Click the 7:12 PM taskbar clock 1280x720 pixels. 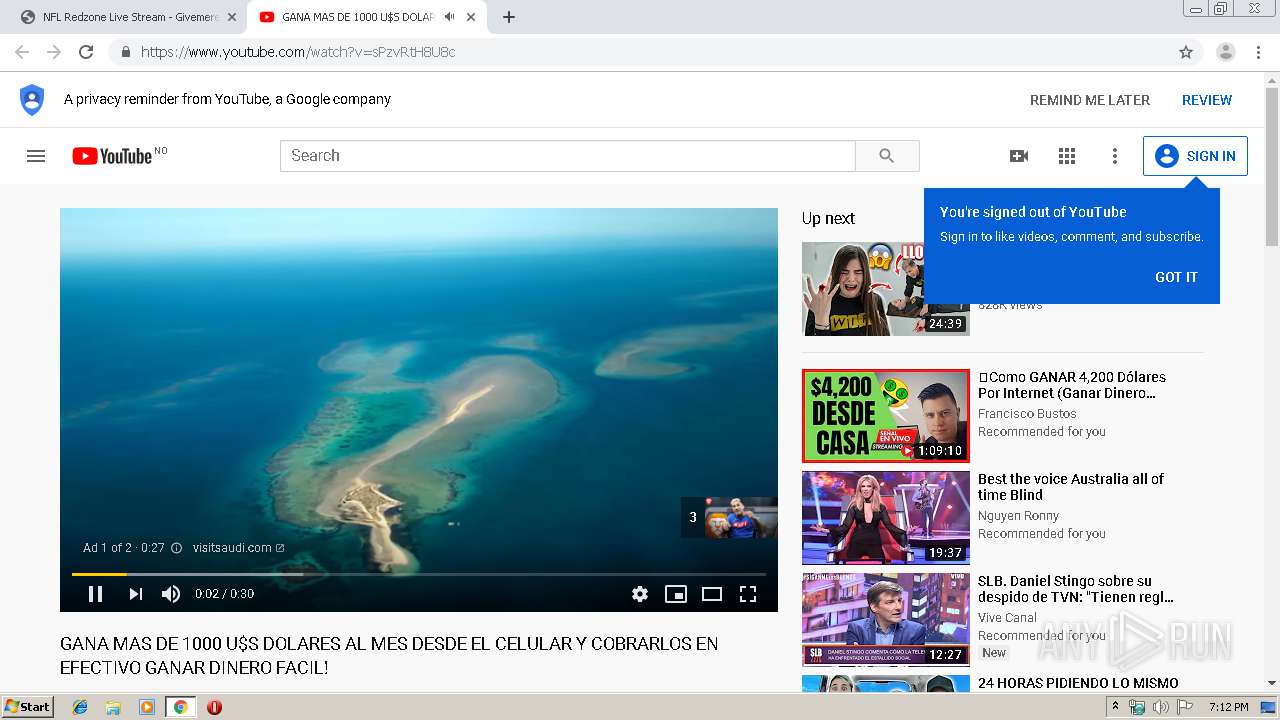pyautogui.click(x=1228, y=707)
